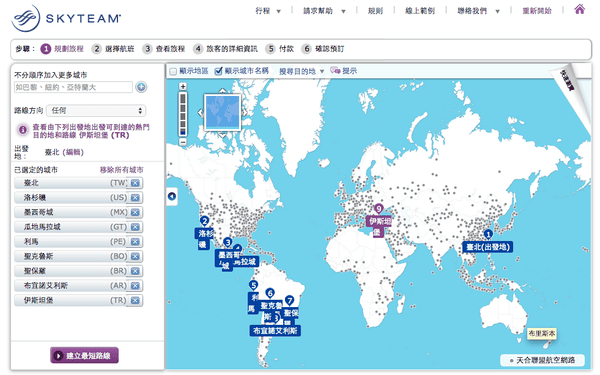The image size is (600, 375).
Task: Click 移除所有城市 link
Action: pos(121,170)
